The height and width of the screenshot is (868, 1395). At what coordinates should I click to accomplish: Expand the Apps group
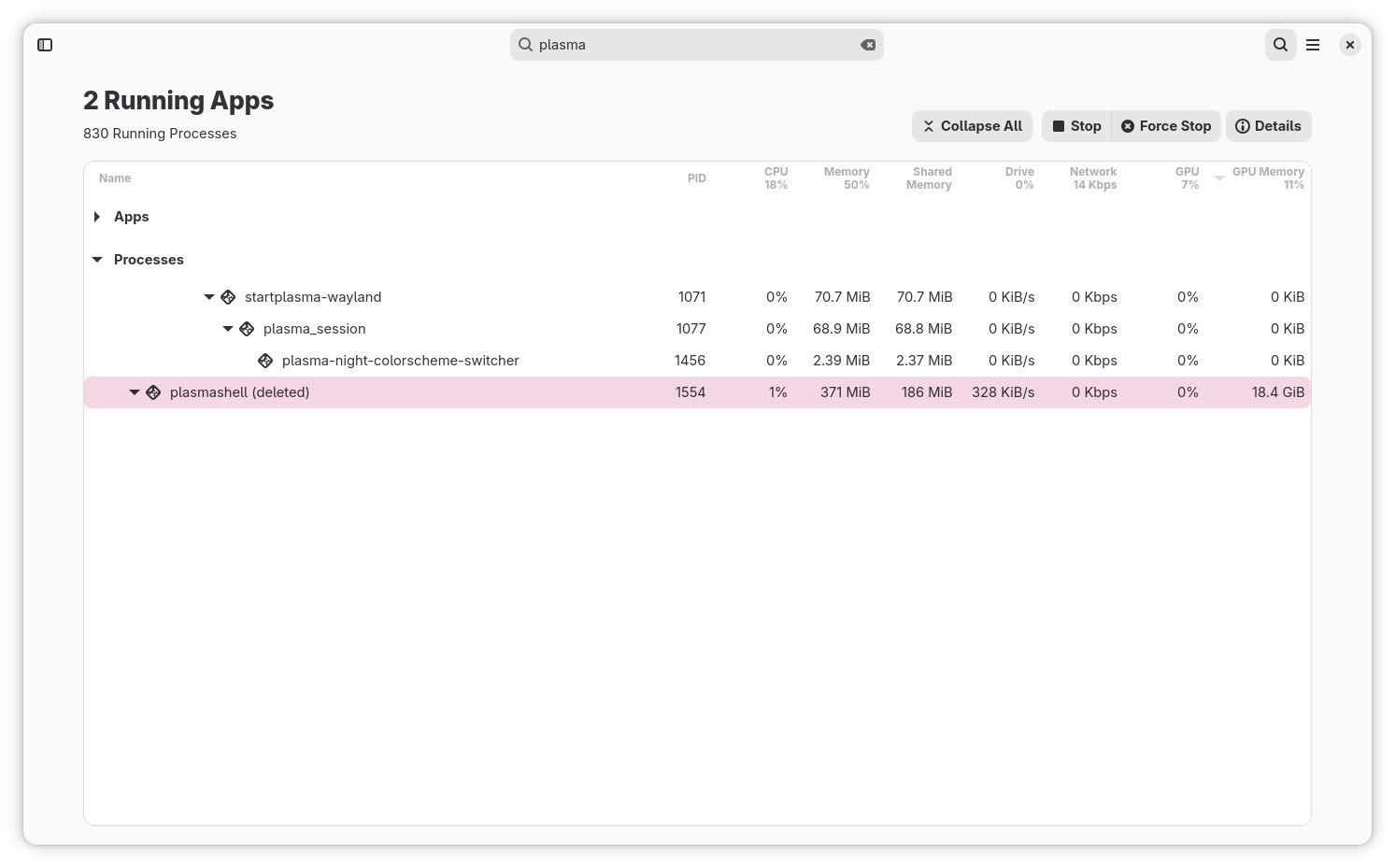(x=97, y=217)
